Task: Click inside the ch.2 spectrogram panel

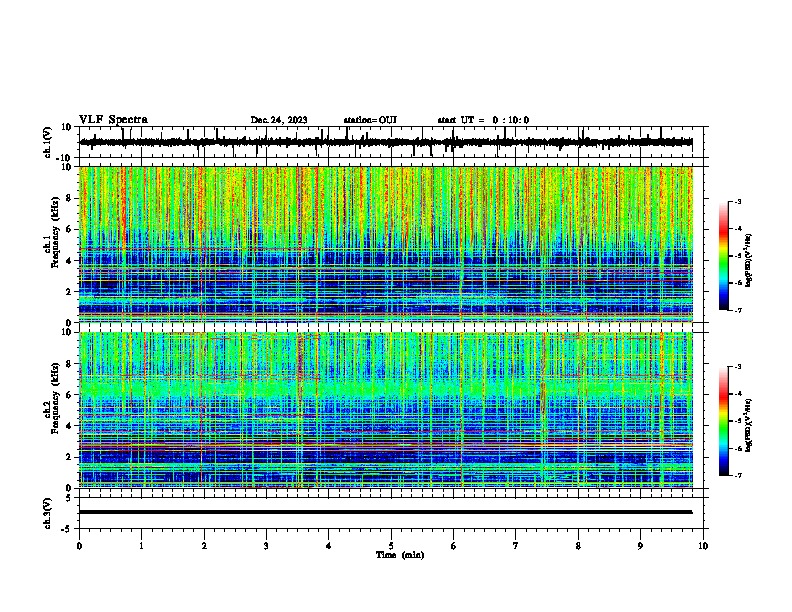Action: (x=386, y=410)
